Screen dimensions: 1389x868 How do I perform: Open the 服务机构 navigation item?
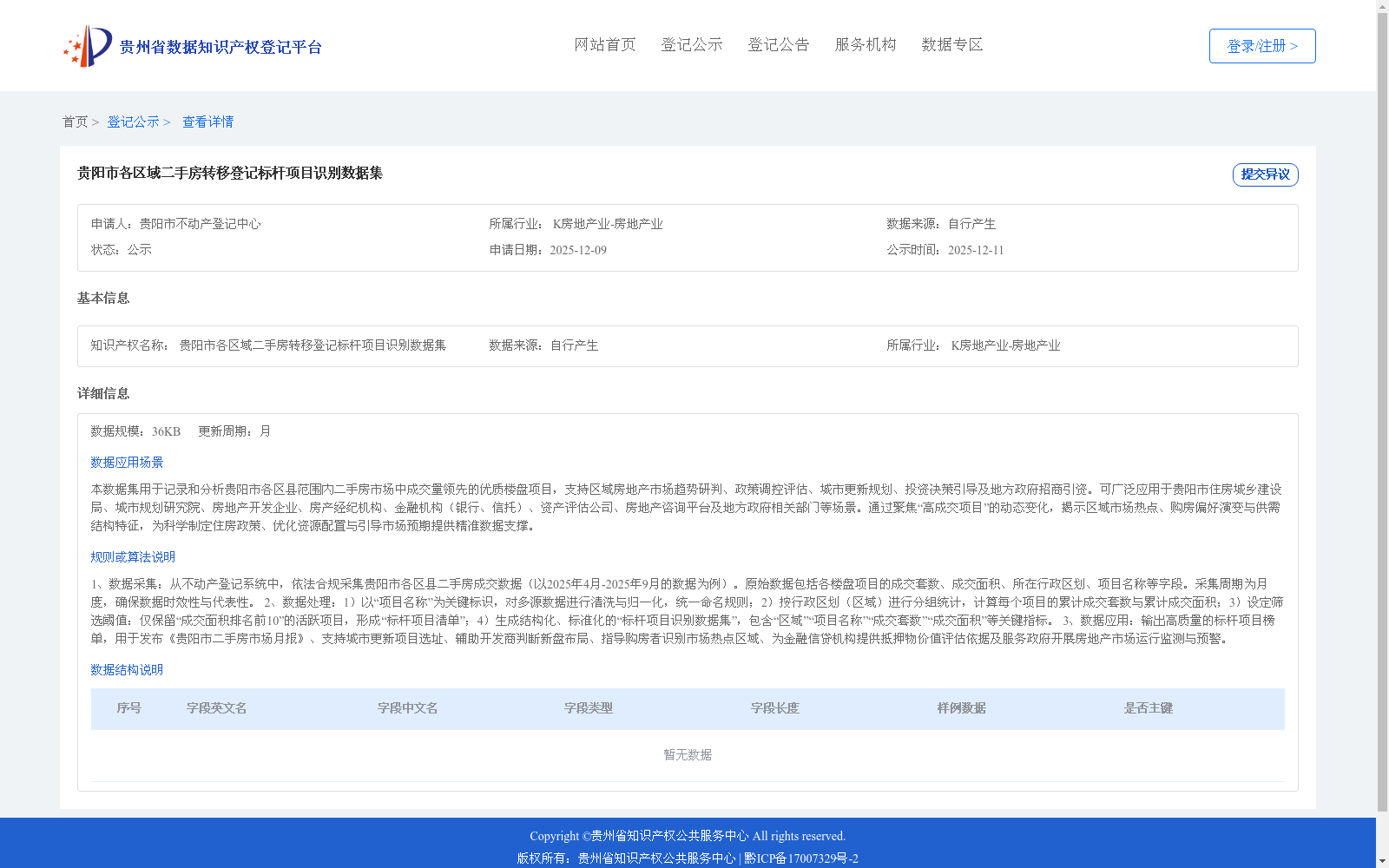pyautogui.click(x=866, y=44)
